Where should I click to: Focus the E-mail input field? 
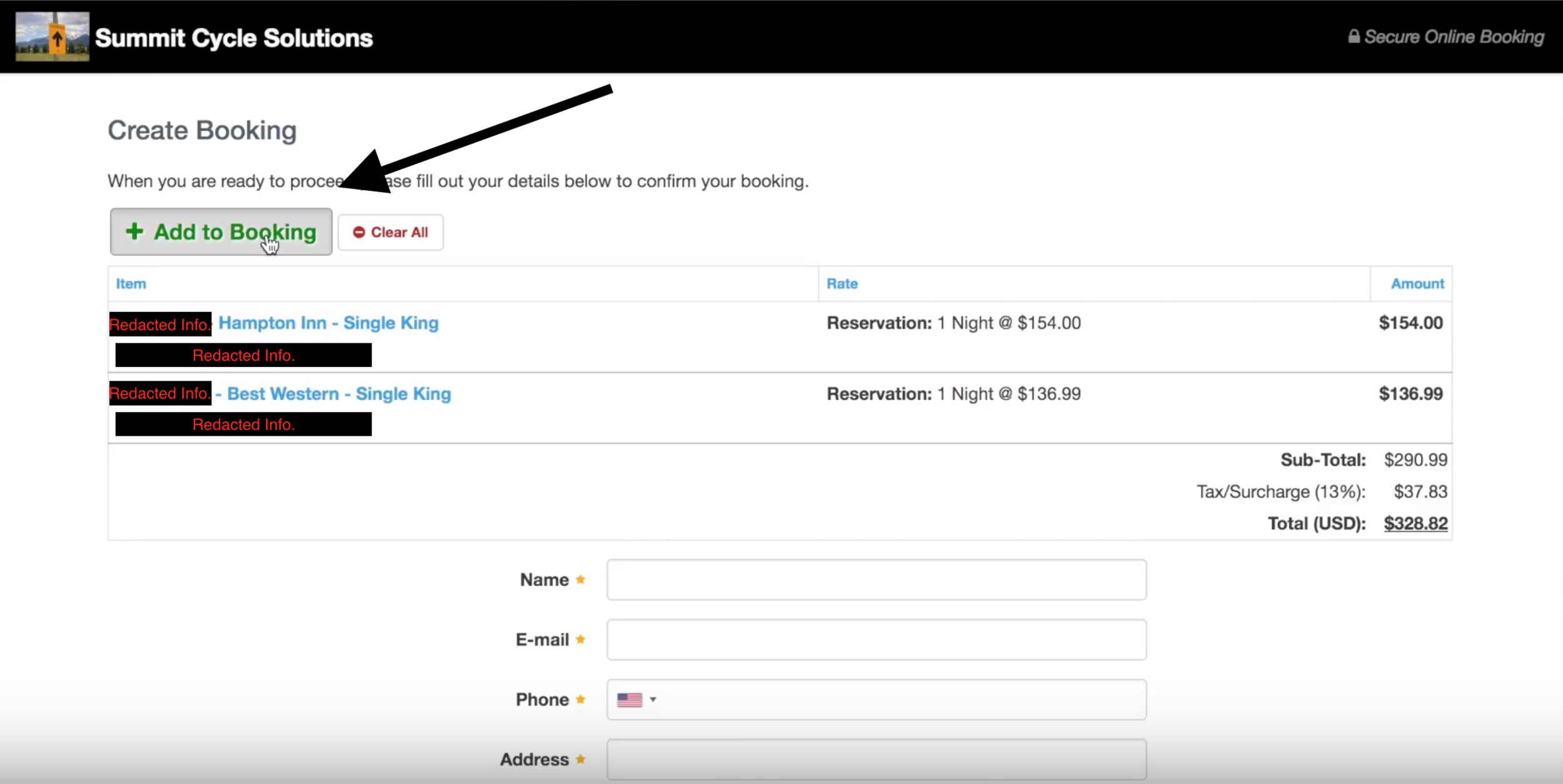877,640
